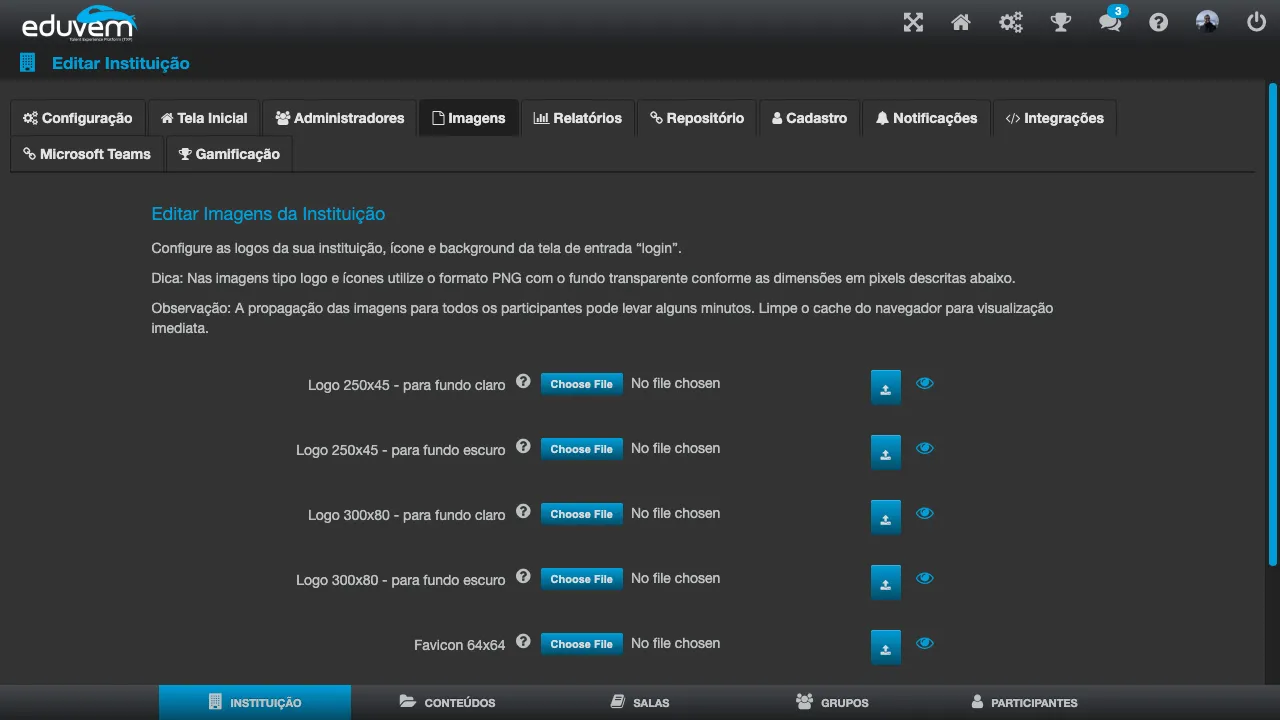The height and width of the screenshot is (720, 1280).
Task: Select Instituição in bottom navigation
Action: click(x=255, y=702)
